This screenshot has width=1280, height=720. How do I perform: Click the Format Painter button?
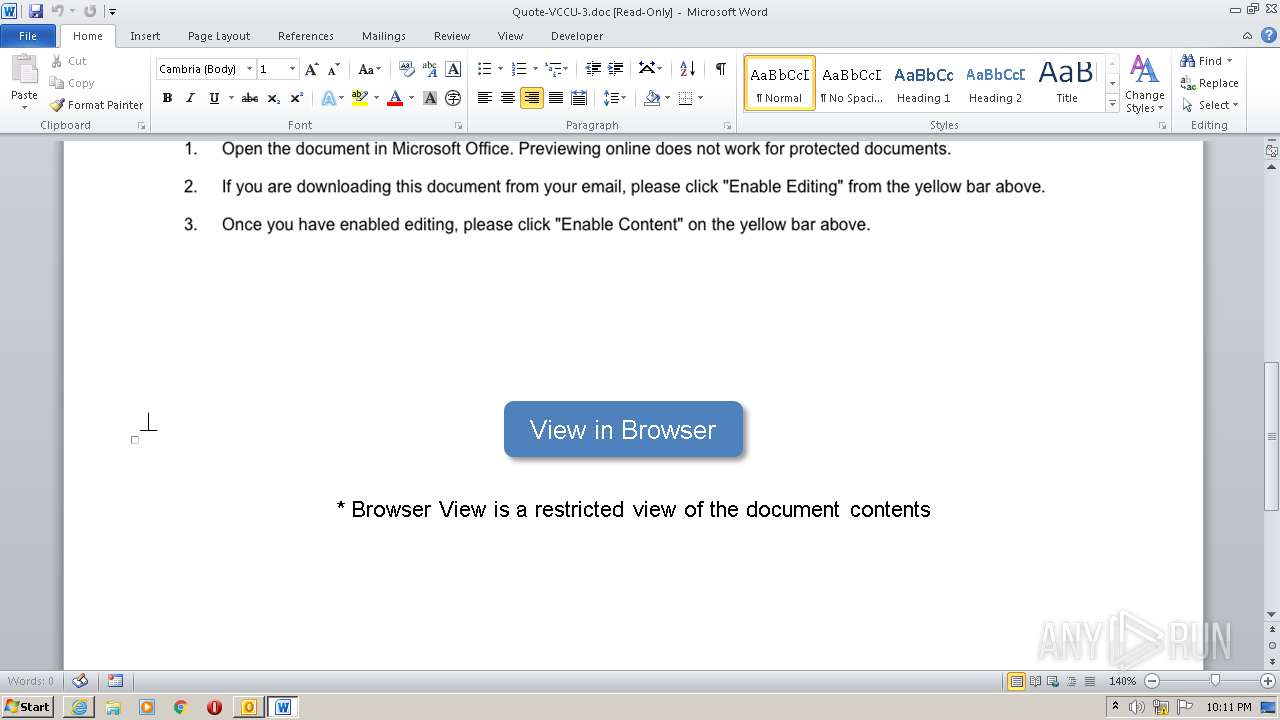point(97,105)
